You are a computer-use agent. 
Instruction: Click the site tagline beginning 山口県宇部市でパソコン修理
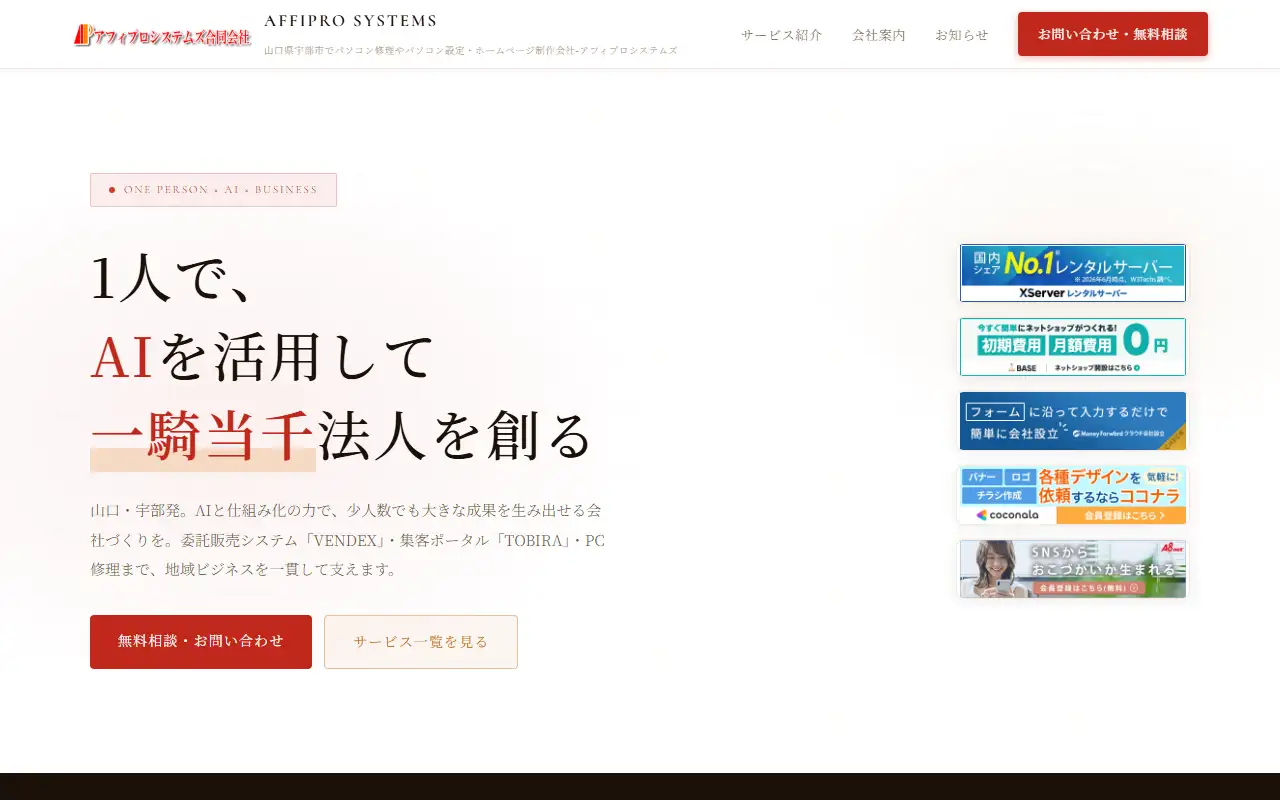tap(471, 50)
